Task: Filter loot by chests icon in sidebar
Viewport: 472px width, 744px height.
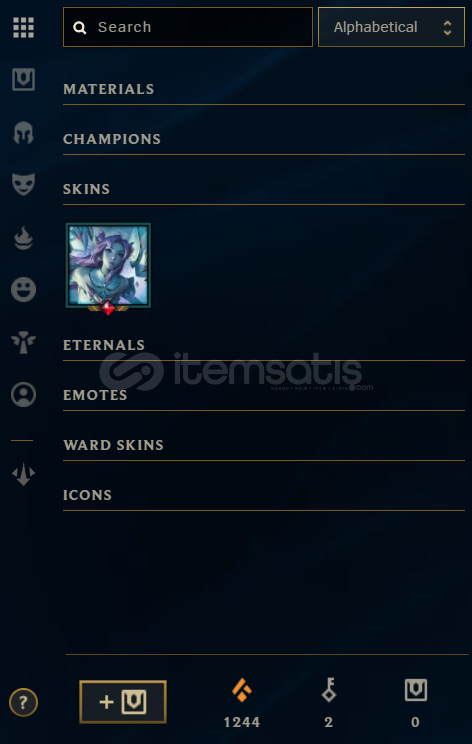Action: (x=23, y=79)
